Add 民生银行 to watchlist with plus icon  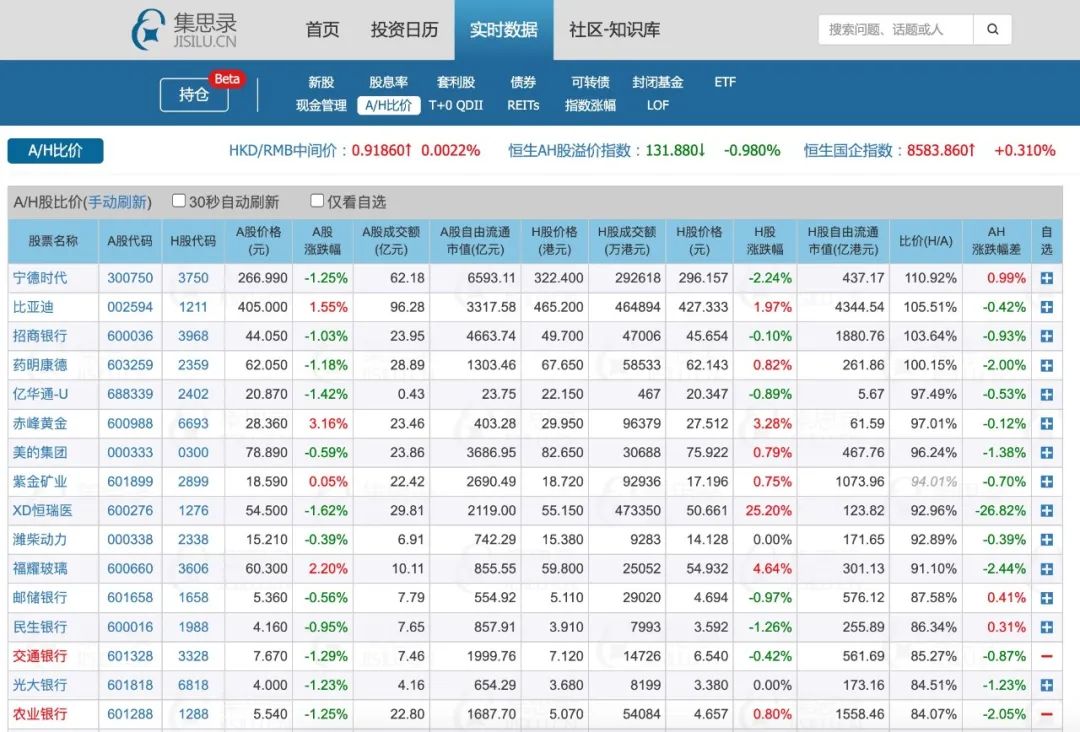point(1046,627)
